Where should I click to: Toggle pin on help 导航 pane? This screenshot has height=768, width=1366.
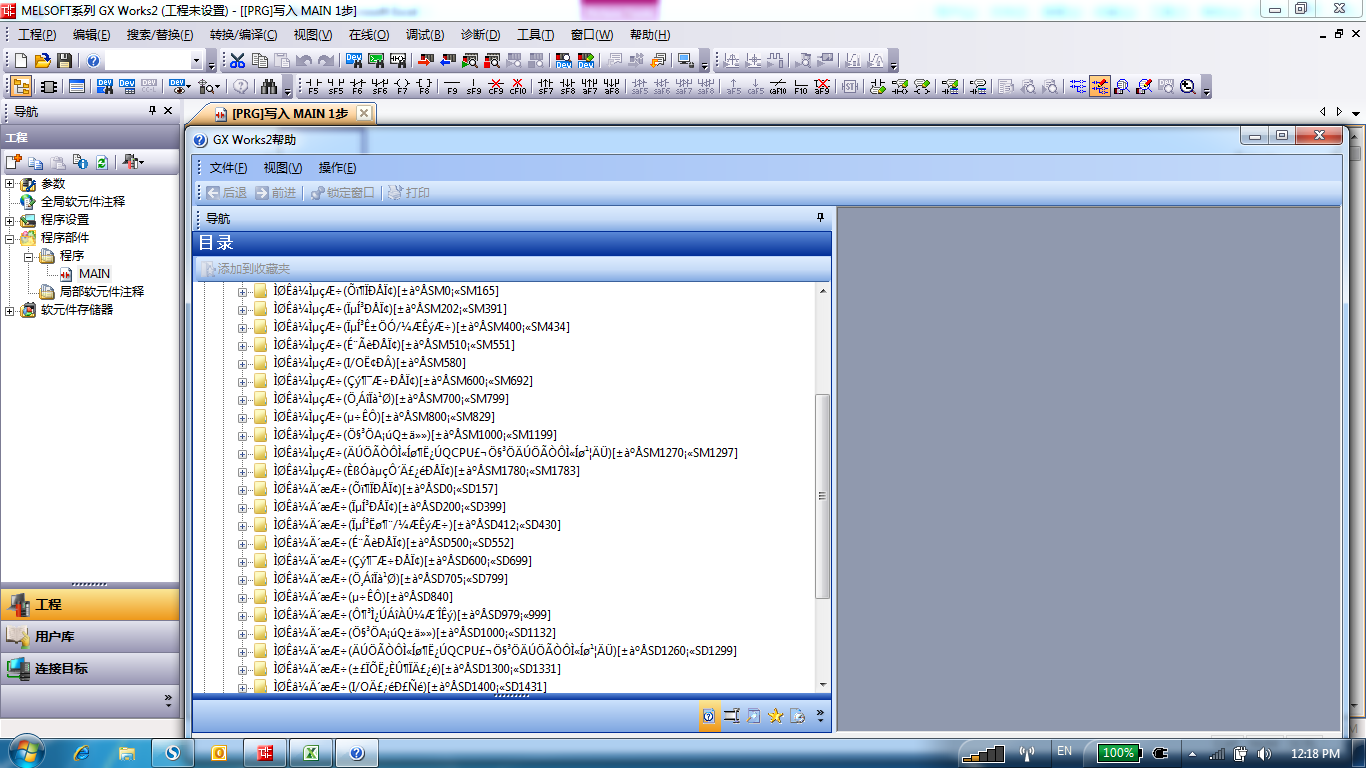pos(820,218)
